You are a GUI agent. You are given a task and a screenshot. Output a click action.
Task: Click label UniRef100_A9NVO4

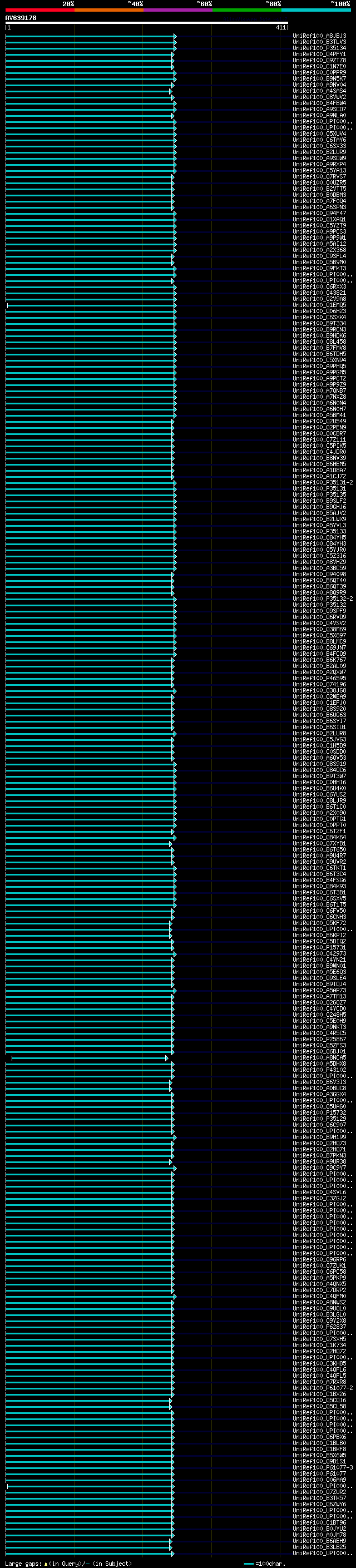(319, 85)
